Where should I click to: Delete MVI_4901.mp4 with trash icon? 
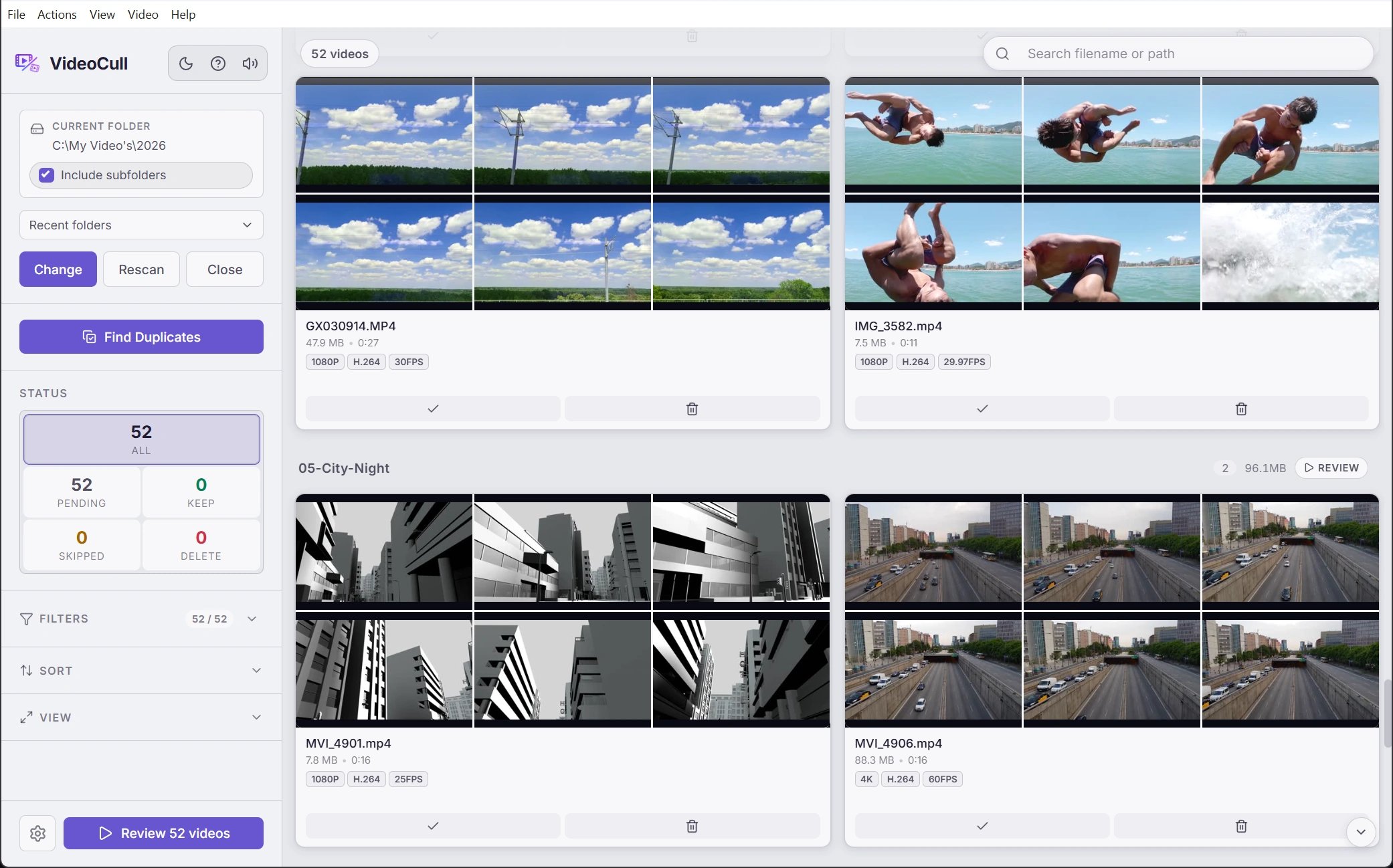(692, 826)
